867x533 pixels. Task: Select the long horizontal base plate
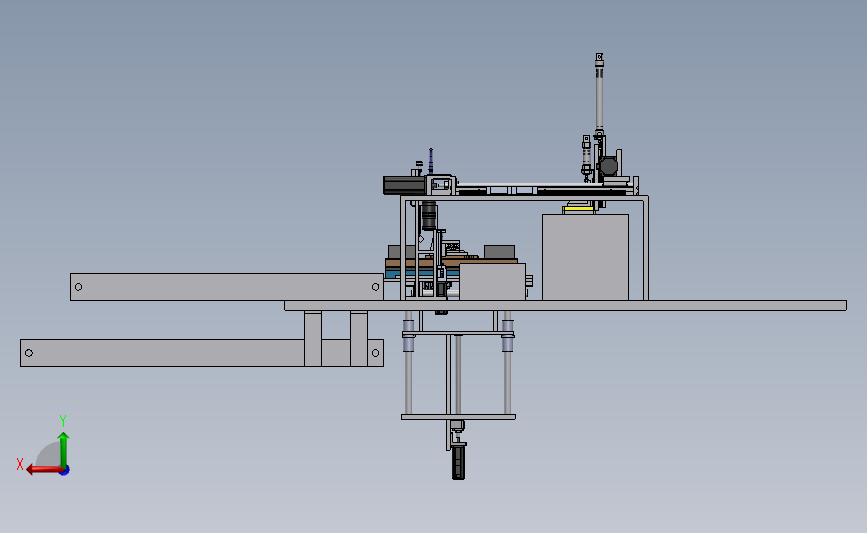(565, 306)
